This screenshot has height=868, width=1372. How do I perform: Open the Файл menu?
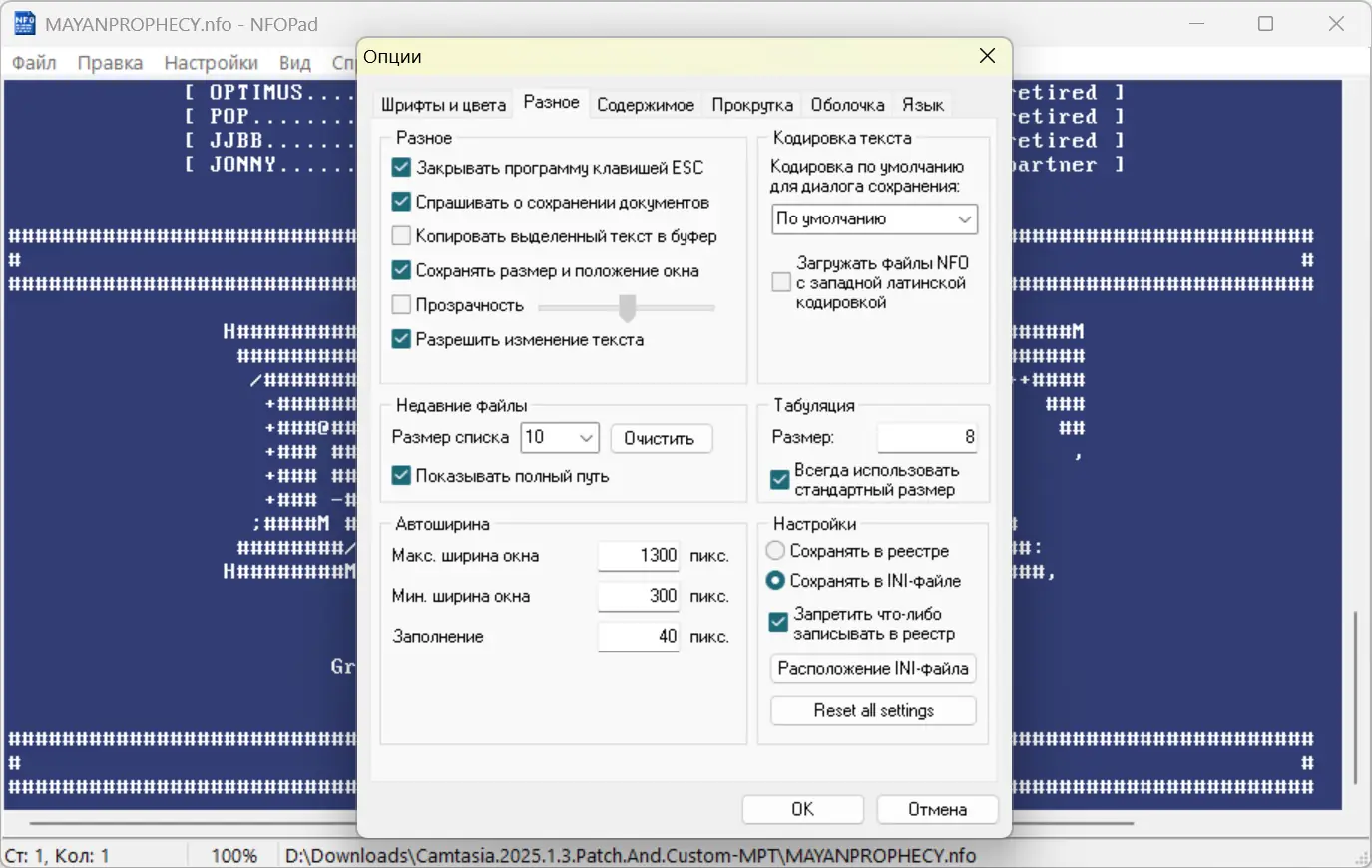click(34, 63)
